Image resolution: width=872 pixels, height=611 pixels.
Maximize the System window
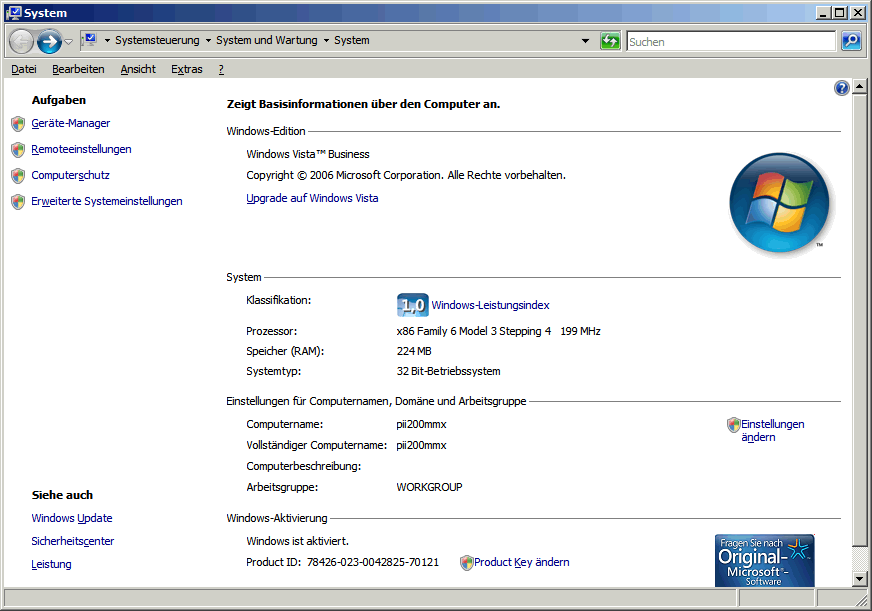(x=840, y=13)
